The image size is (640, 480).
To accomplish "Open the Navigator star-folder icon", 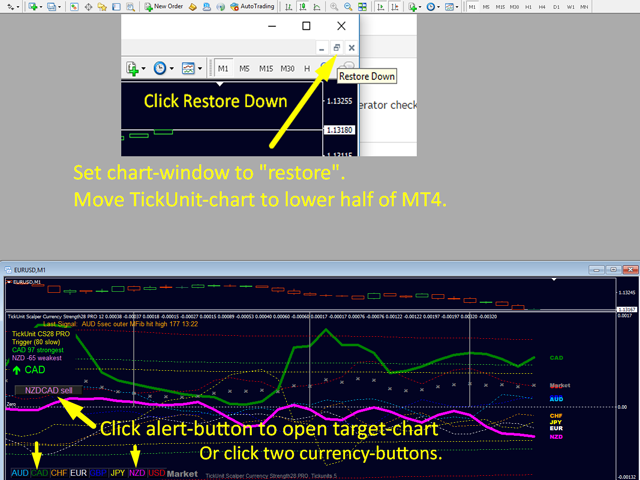I will [x=102, y=7].
